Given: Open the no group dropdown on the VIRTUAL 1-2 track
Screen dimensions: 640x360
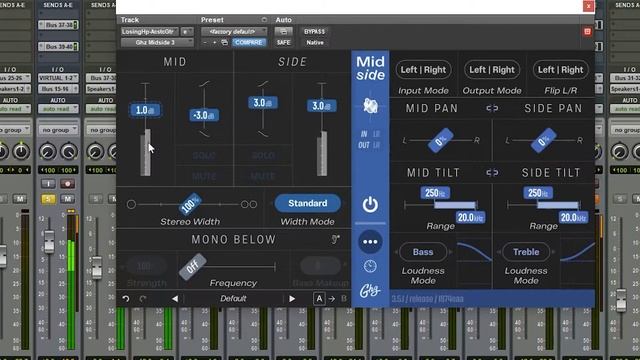Looking at the screenshot, I should [58, 130].
